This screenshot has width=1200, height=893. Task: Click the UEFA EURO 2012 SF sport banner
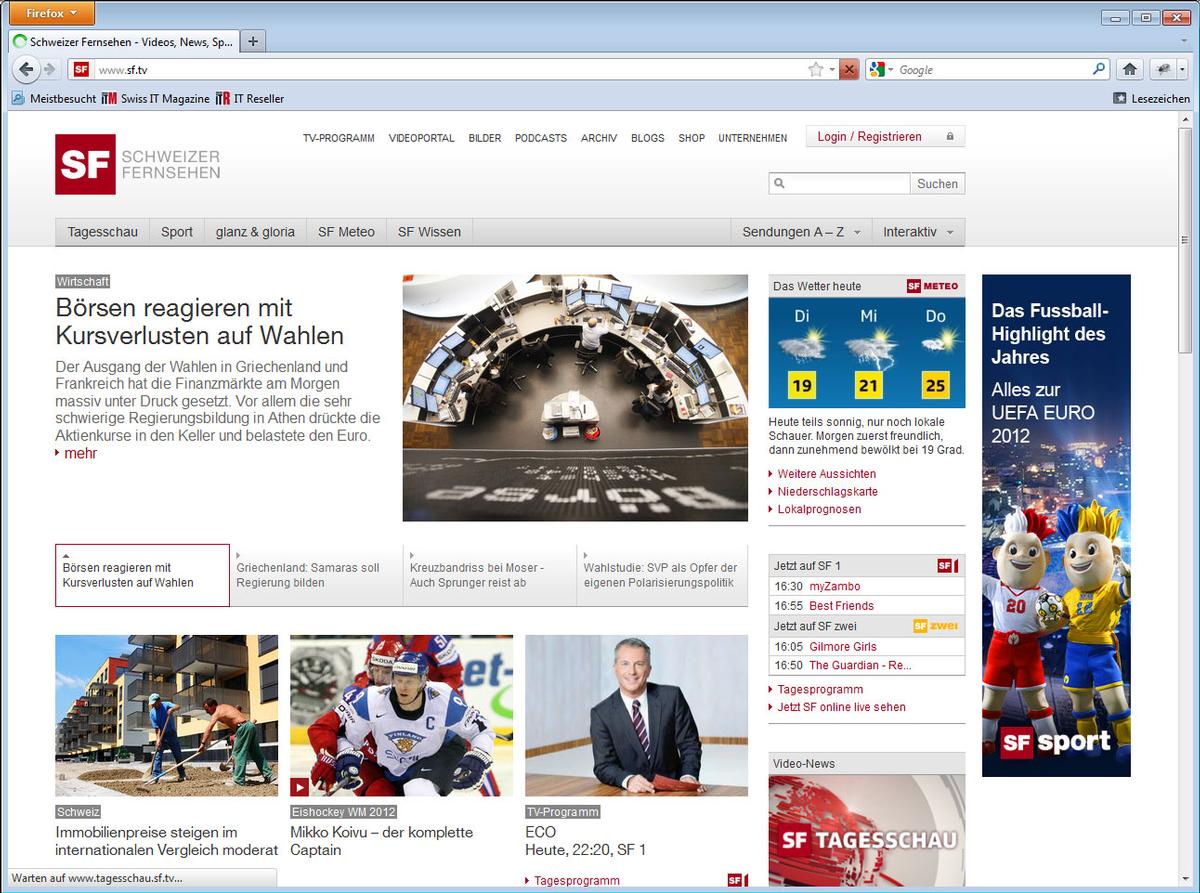point(1056,526)
